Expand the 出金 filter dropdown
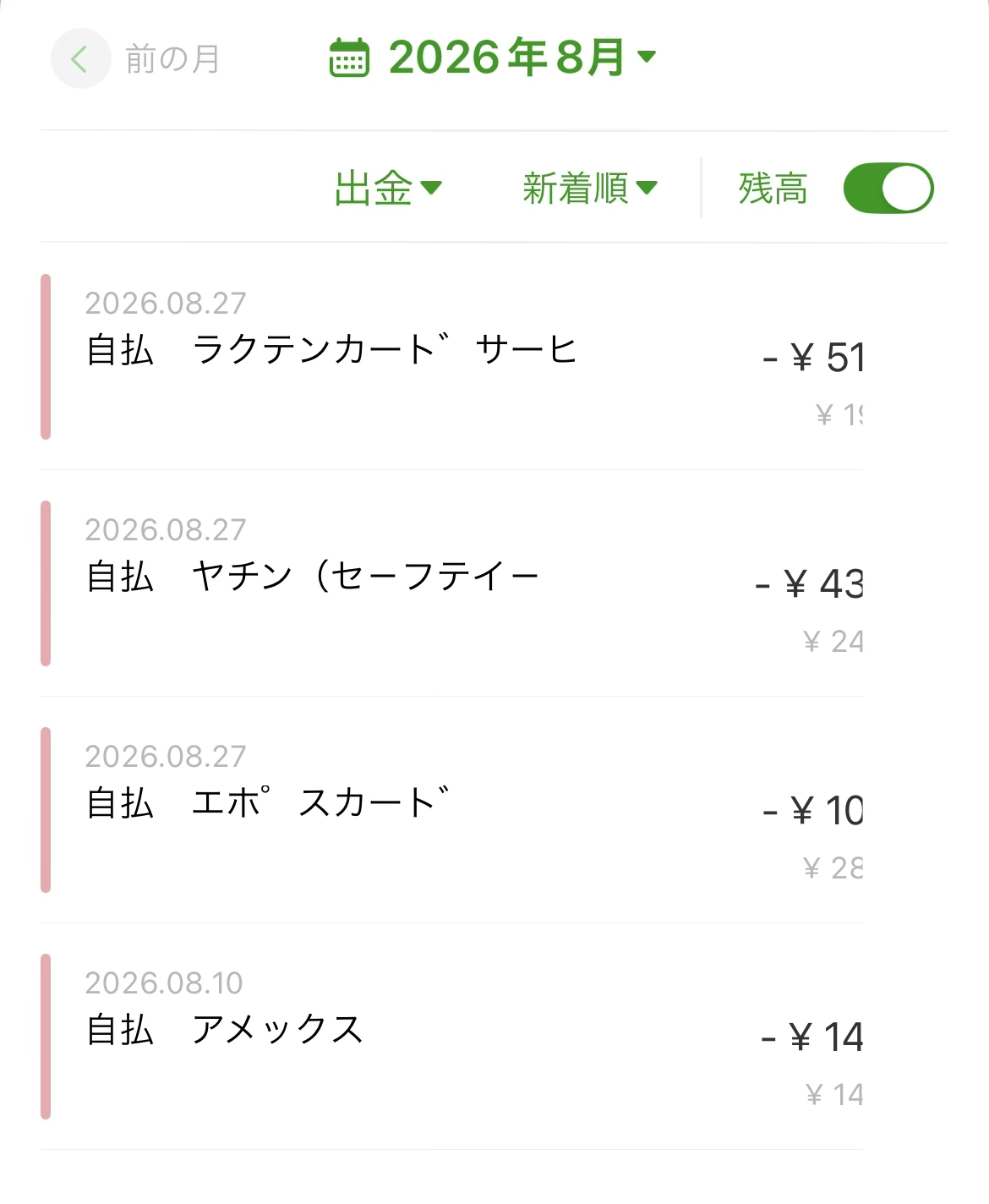989x1204 pixels. click(x=388, y=188)
